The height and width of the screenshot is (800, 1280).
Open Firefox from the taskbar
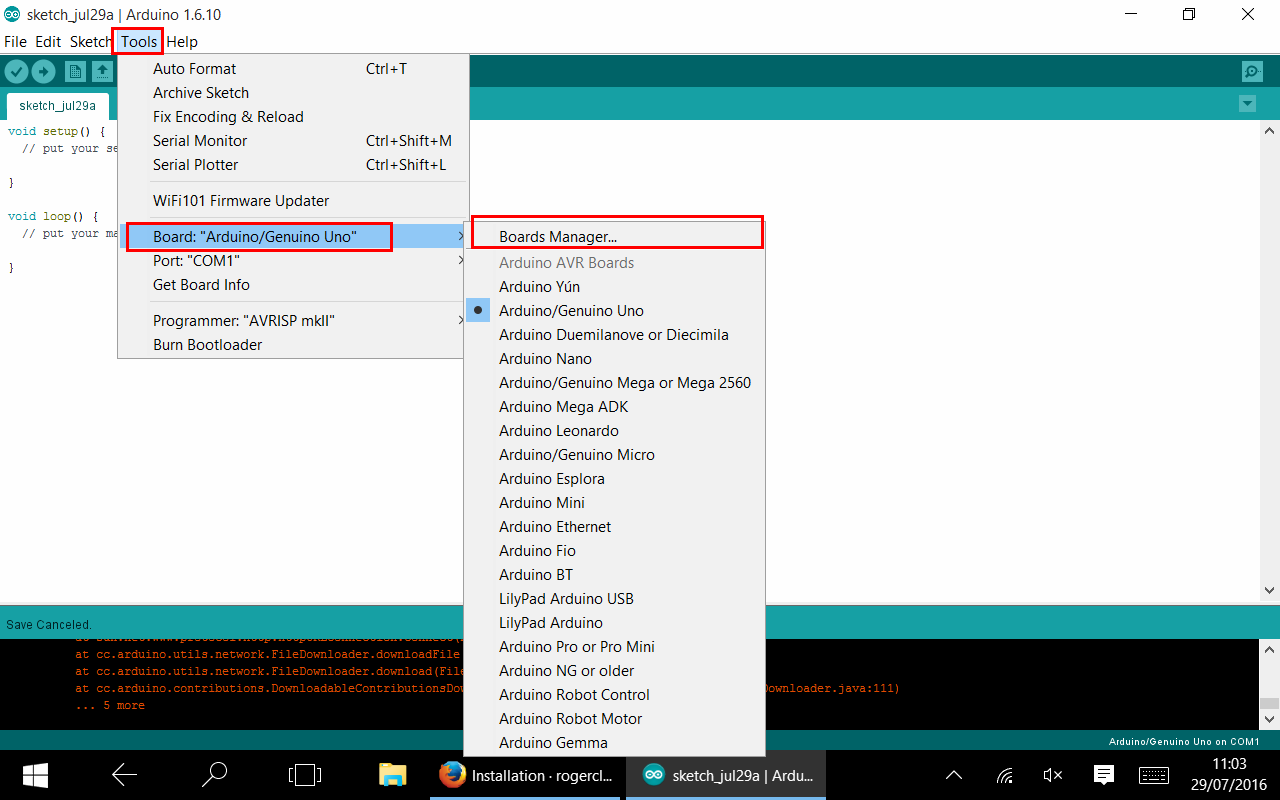(x=453, y=775)
